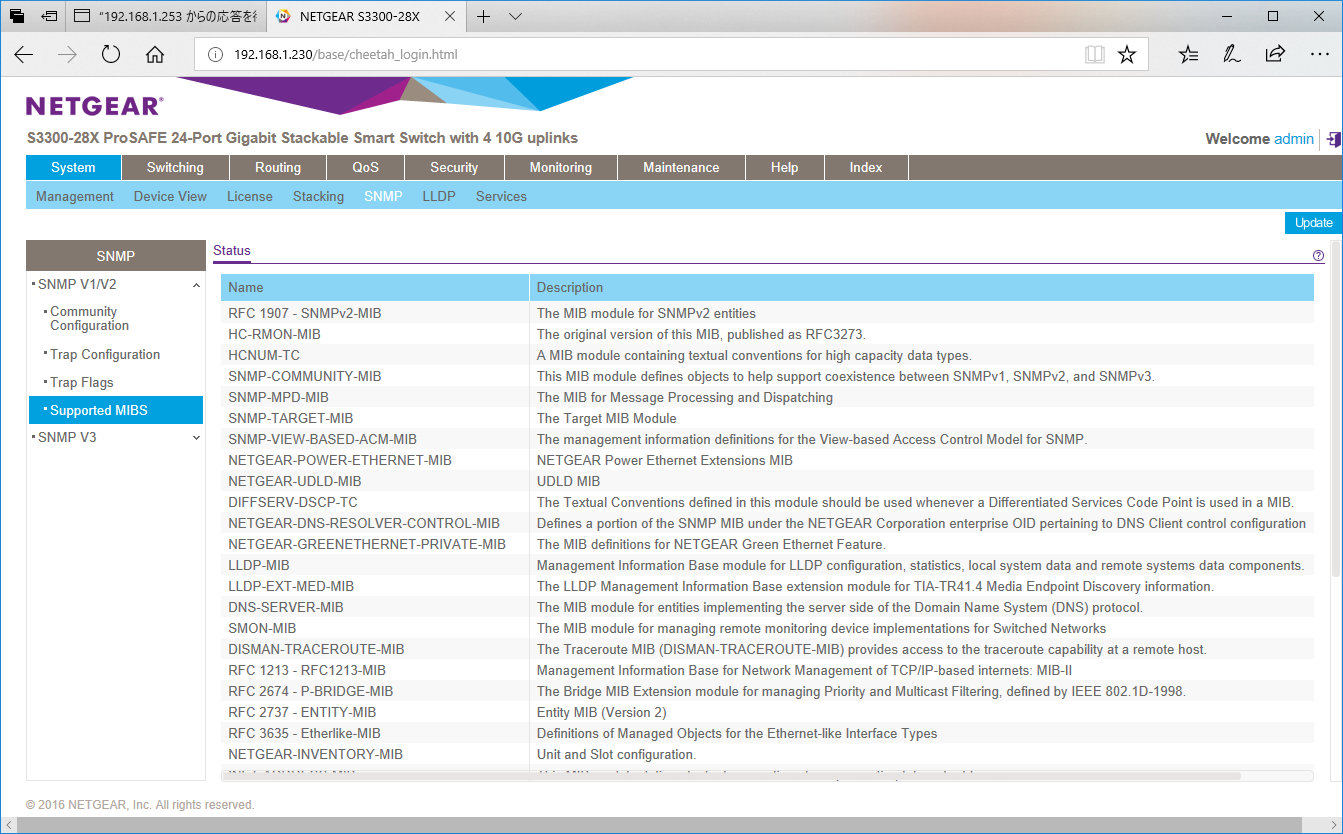Select the Device View submenu

click(x=170, y=196)
